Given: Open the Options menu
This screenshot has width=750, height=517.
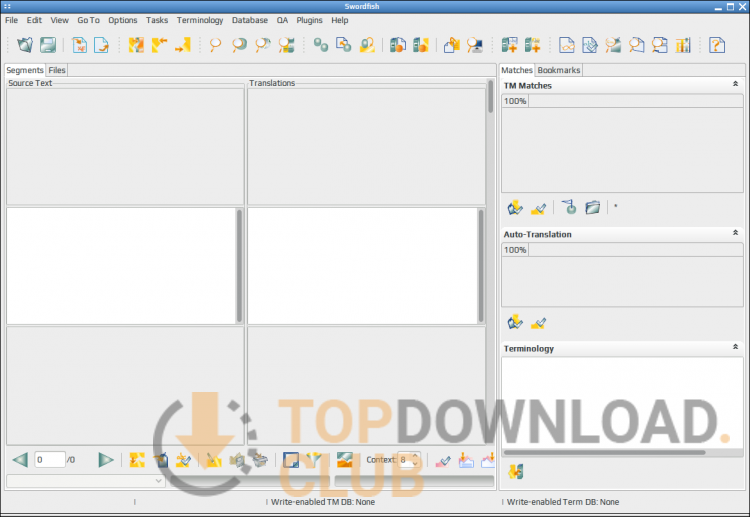Looking at the screenshot, I should point(122,20).
